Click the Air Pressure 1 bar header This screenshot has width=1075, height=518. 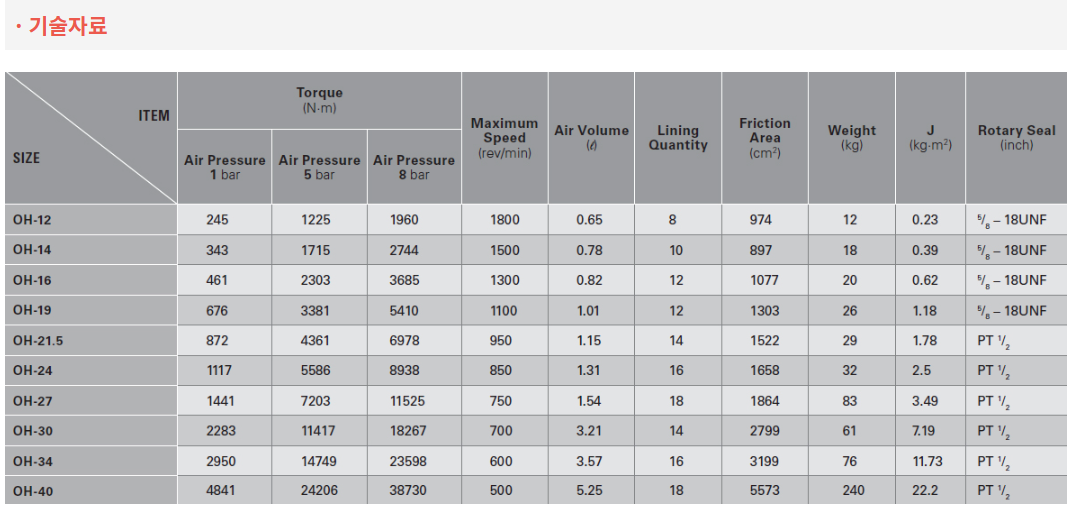pyautogui.click(x=225, y=167)
